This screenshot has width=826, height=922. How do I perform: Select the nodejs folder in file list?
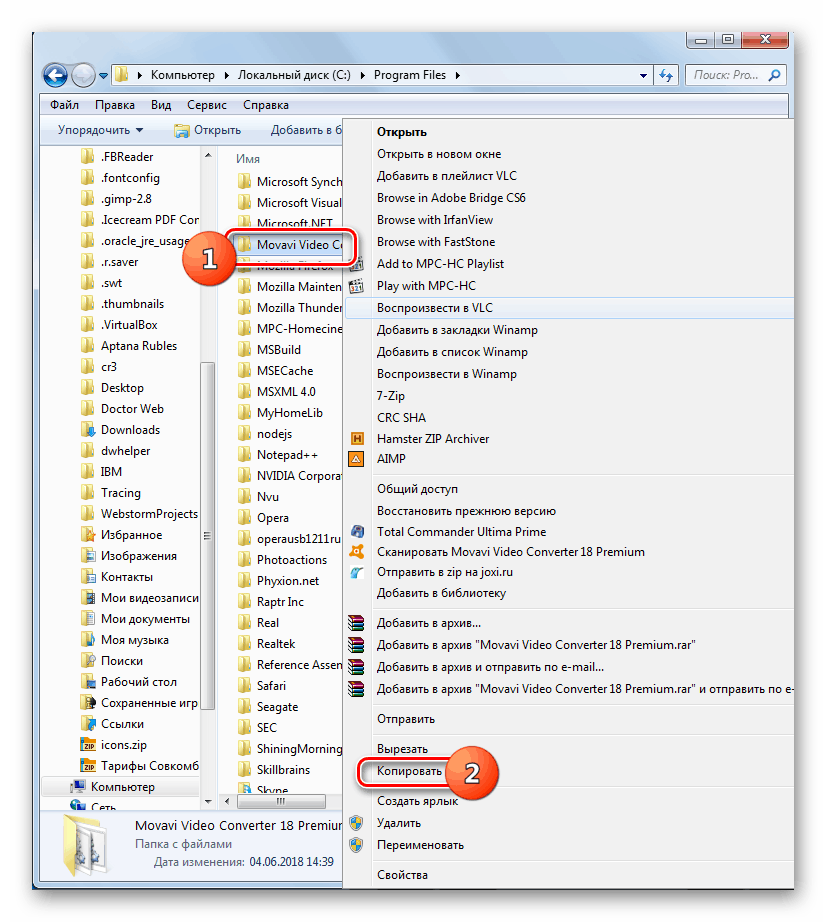click(274, 434)
